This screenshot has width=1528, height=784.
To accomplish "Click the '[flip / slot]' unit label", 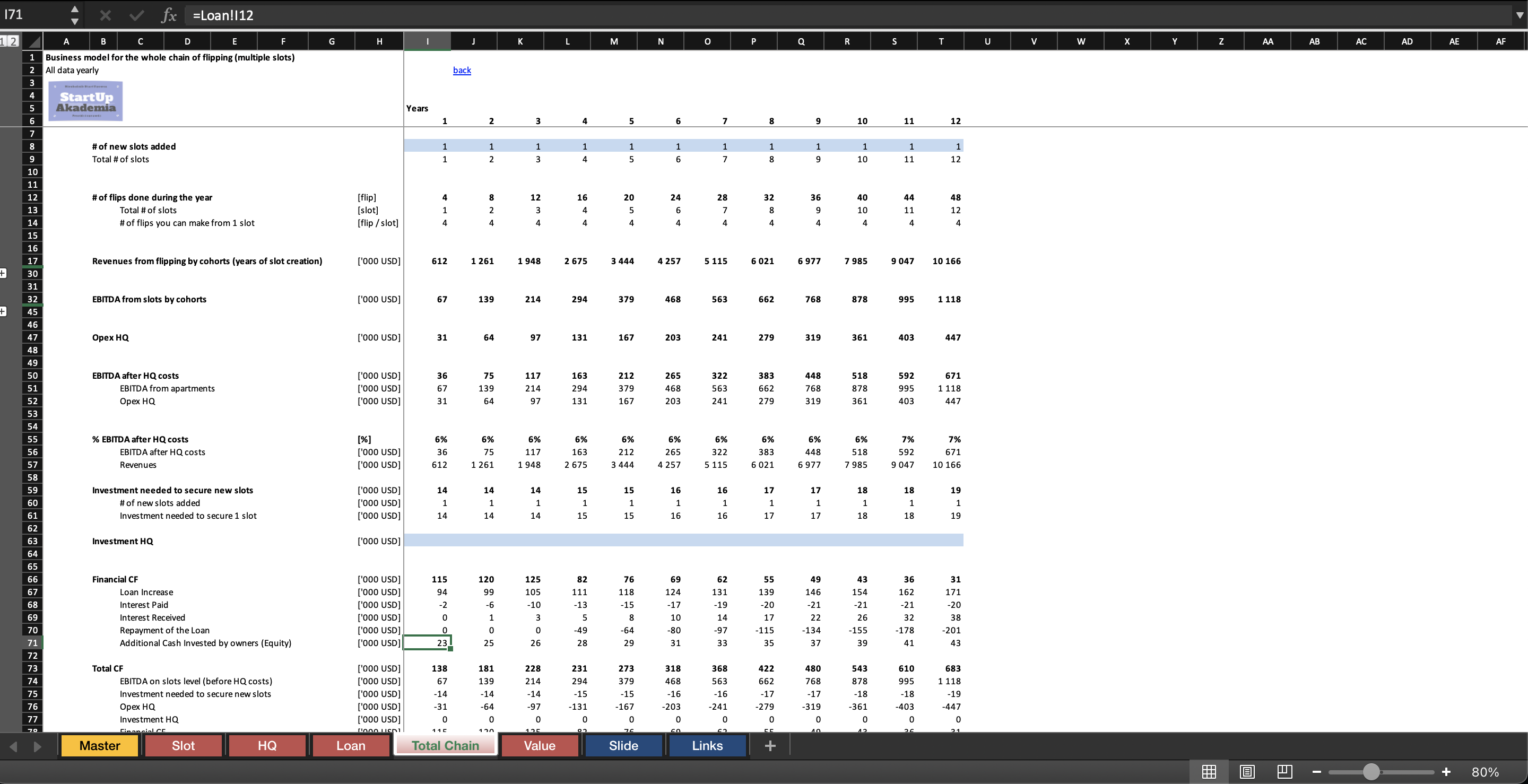I will [378, 223].
